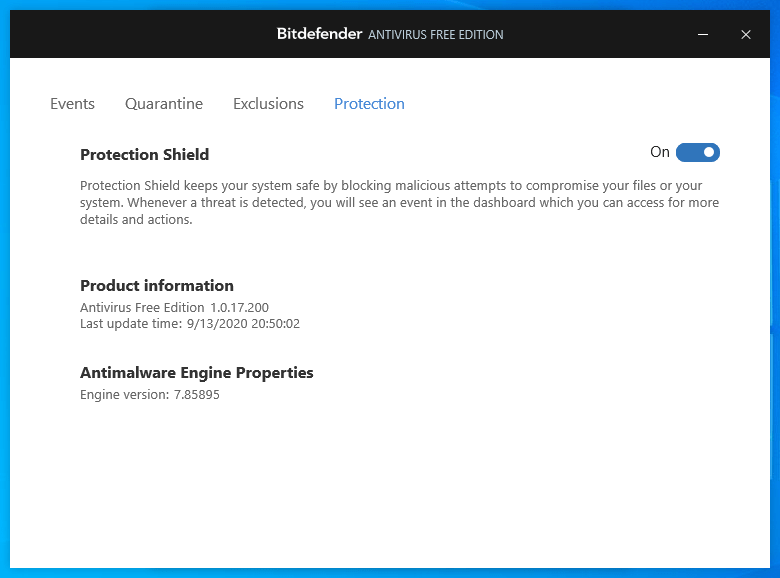Select the Protection tab

[x=369, y=103]
